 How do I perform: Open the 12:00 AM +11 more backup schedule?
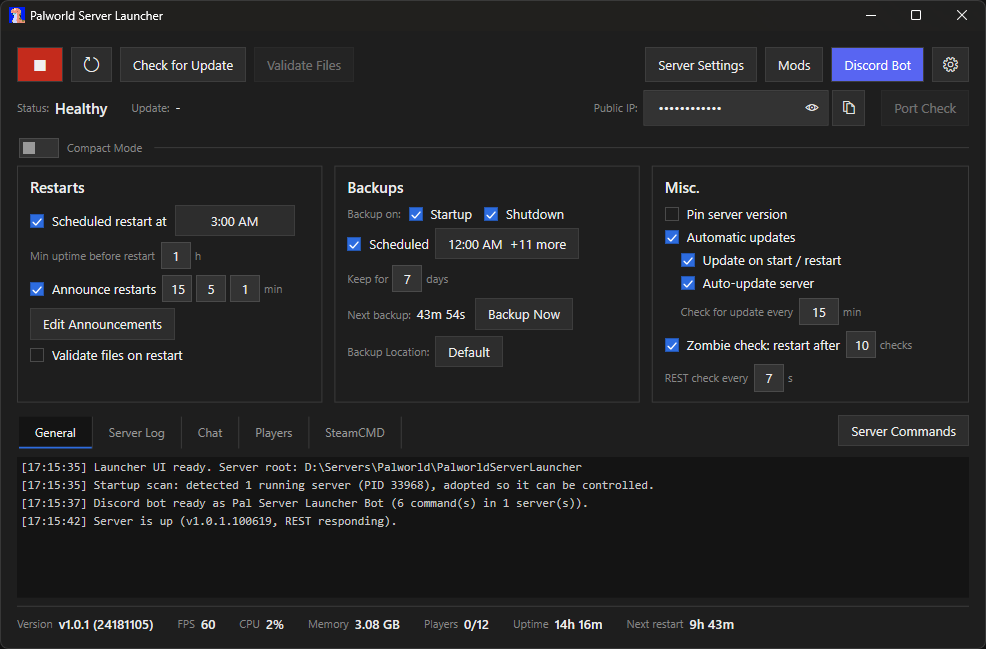point(507,244)
